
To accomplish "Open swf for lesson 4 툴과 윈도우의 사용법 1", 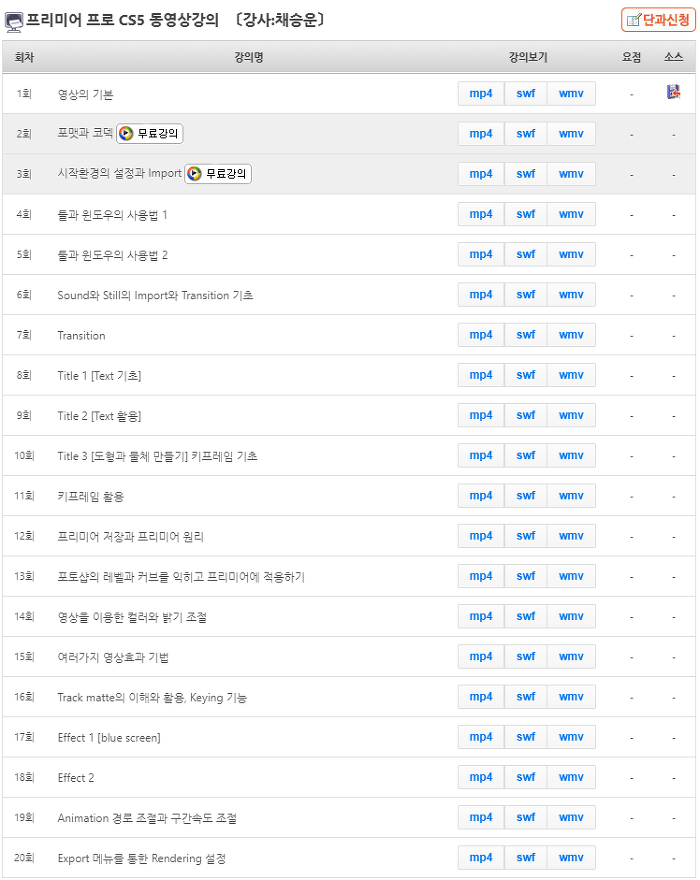I will click(x=525, y=214).
